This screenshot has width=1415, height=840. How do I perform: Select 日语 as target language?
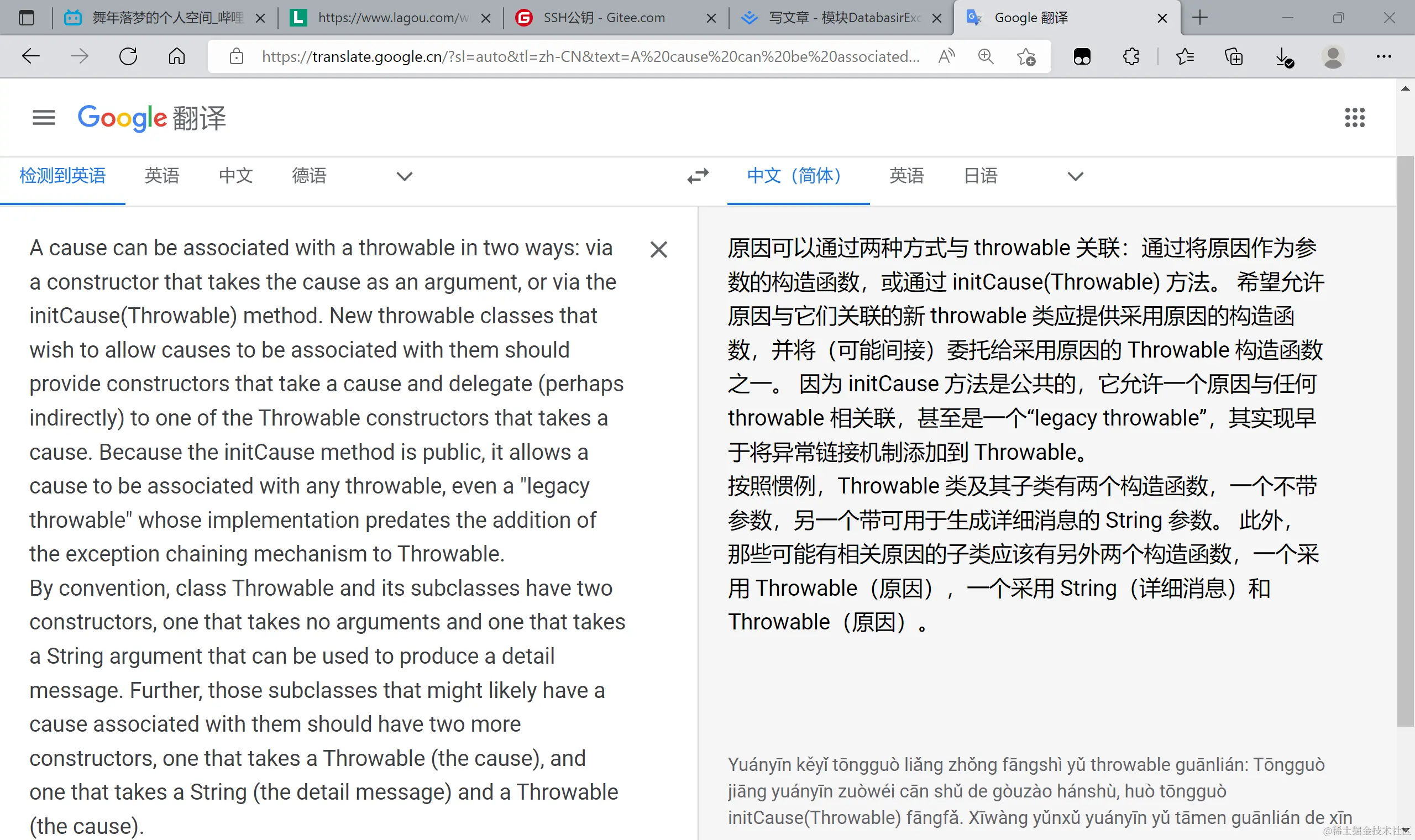pyautogui.click(x=981, y=176)
